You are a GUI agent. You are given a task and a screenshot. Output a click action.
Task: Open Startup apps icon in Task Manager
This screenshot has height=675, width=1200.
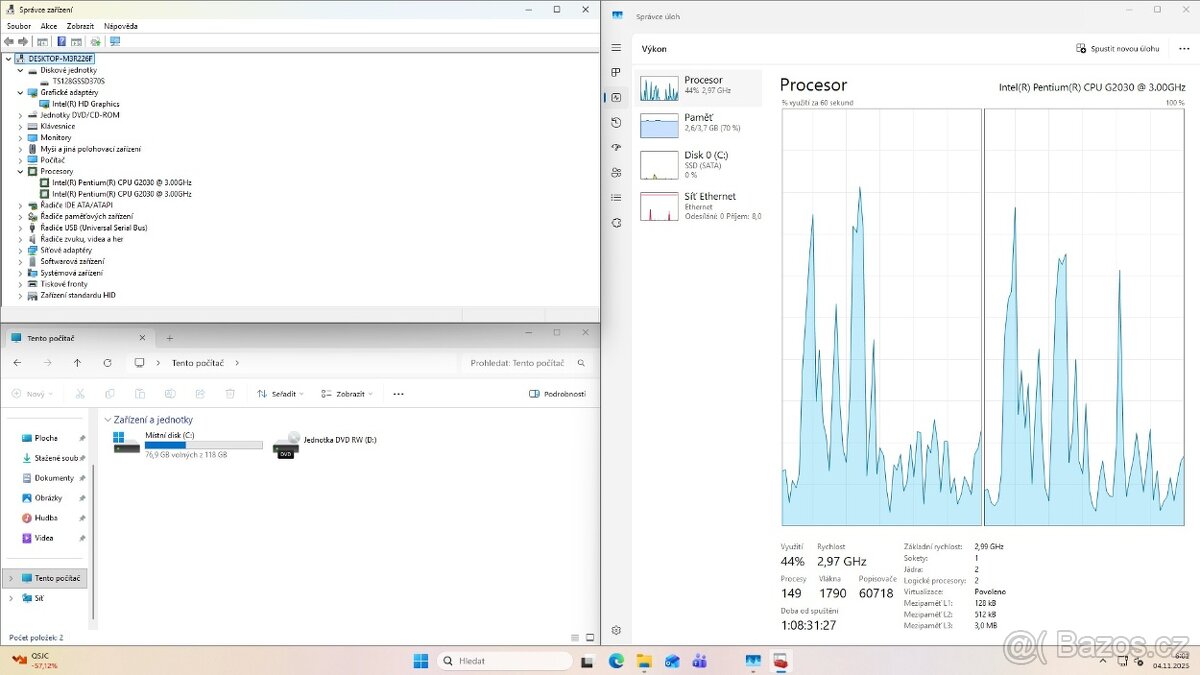(x=616, y=147)
